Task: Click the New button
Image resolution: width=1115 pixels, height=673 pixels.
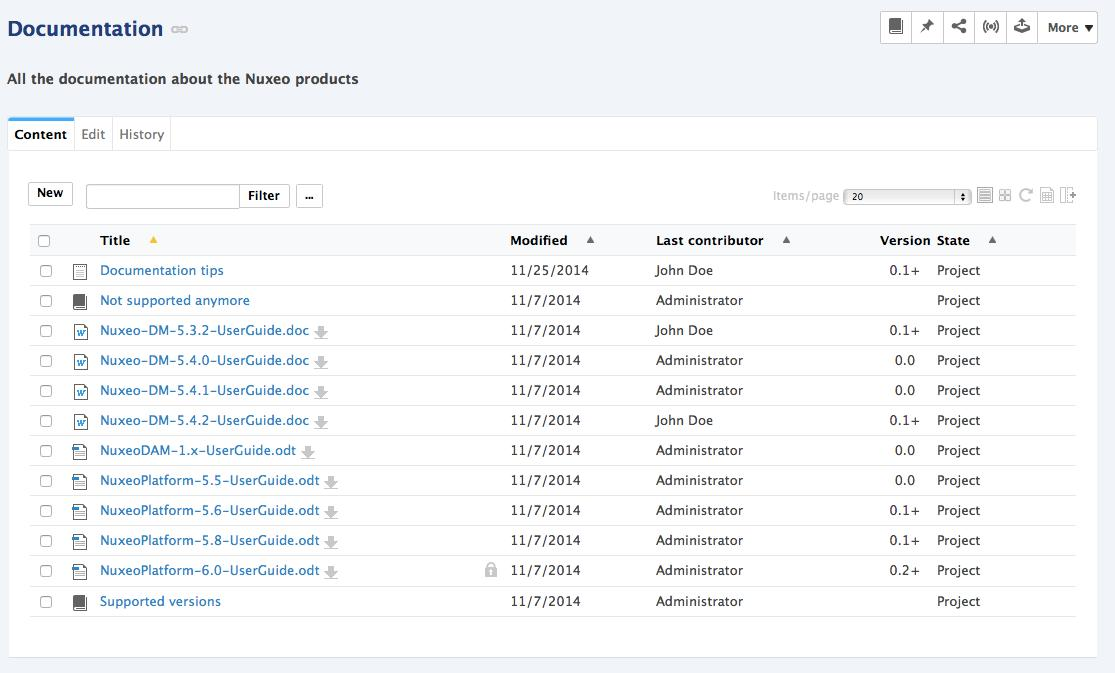Action: (x=50, y=193)
